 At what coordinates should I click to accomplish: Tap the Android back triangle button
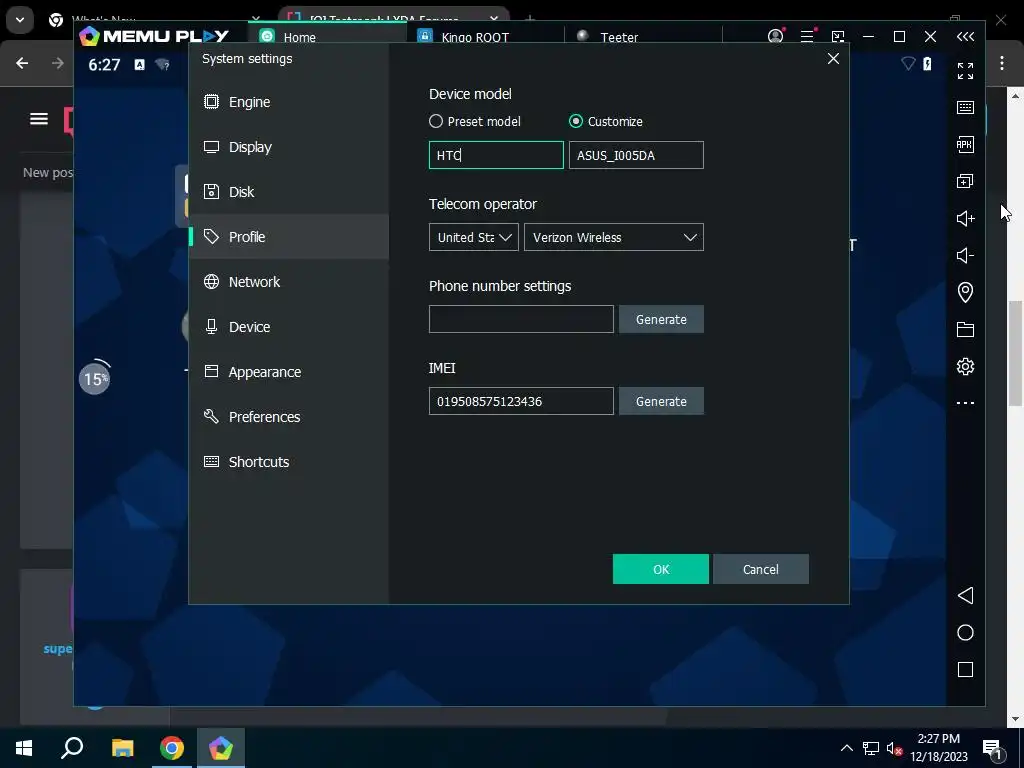click(x=965, y=596)
